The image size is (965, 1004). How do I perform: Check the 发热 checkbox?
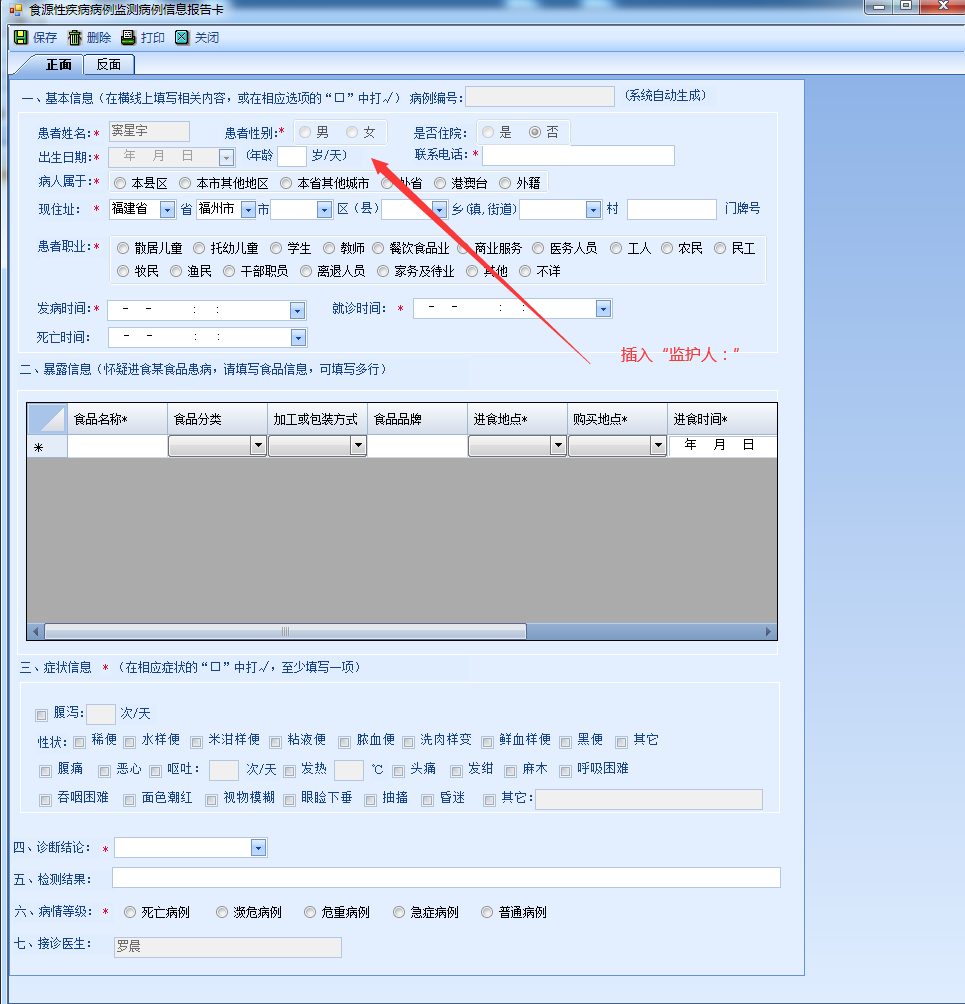pos(289,772)
